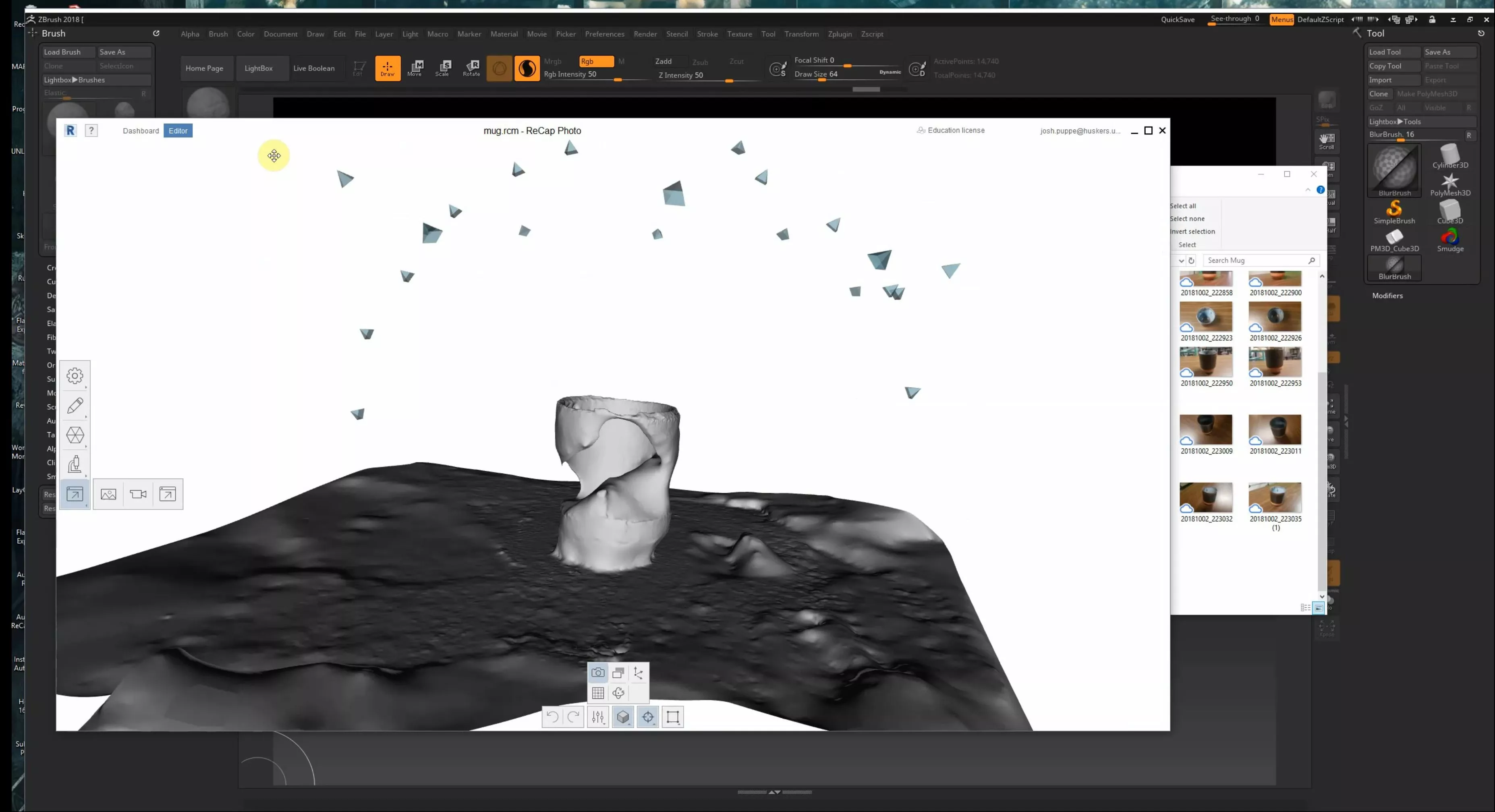Image resolution: width=1495 pixels, height=812 pixels.
Task: Open the ReCap settings gear tool
Action: (x=75, y=375)
